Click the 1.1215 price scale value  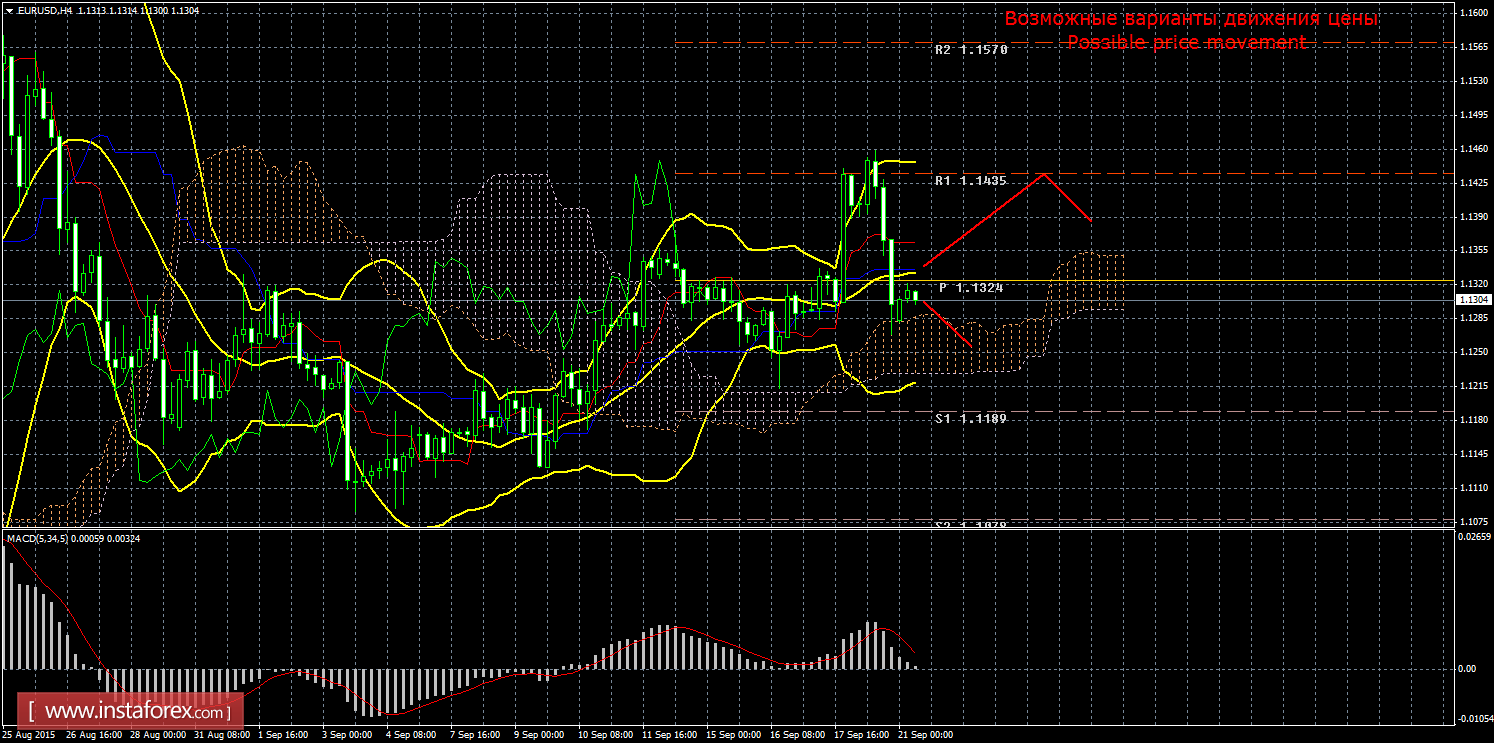pos(1473,386)
